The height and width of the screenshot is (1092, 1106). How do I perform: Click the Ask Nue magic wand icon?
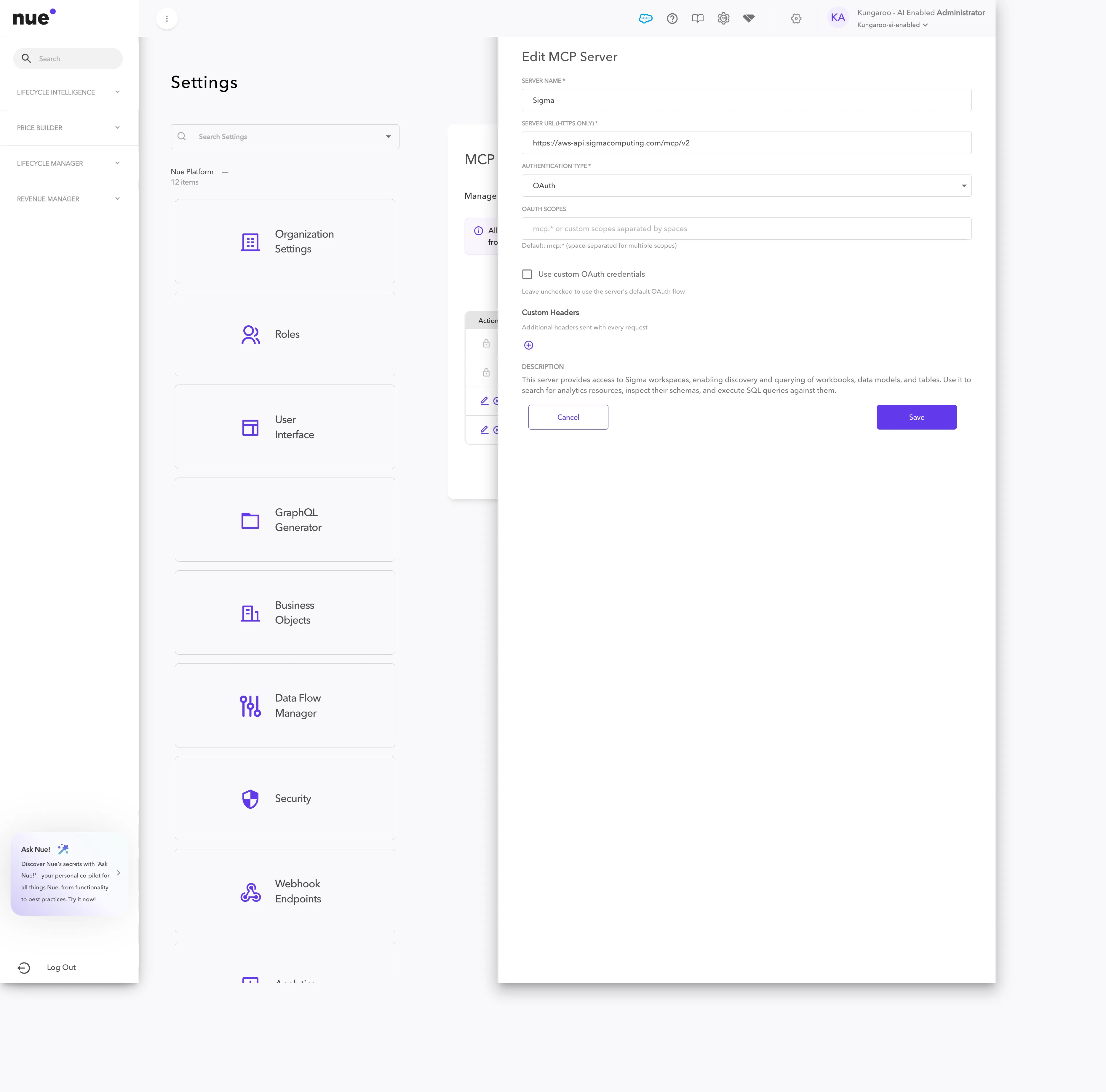click(x=63, y=849)
